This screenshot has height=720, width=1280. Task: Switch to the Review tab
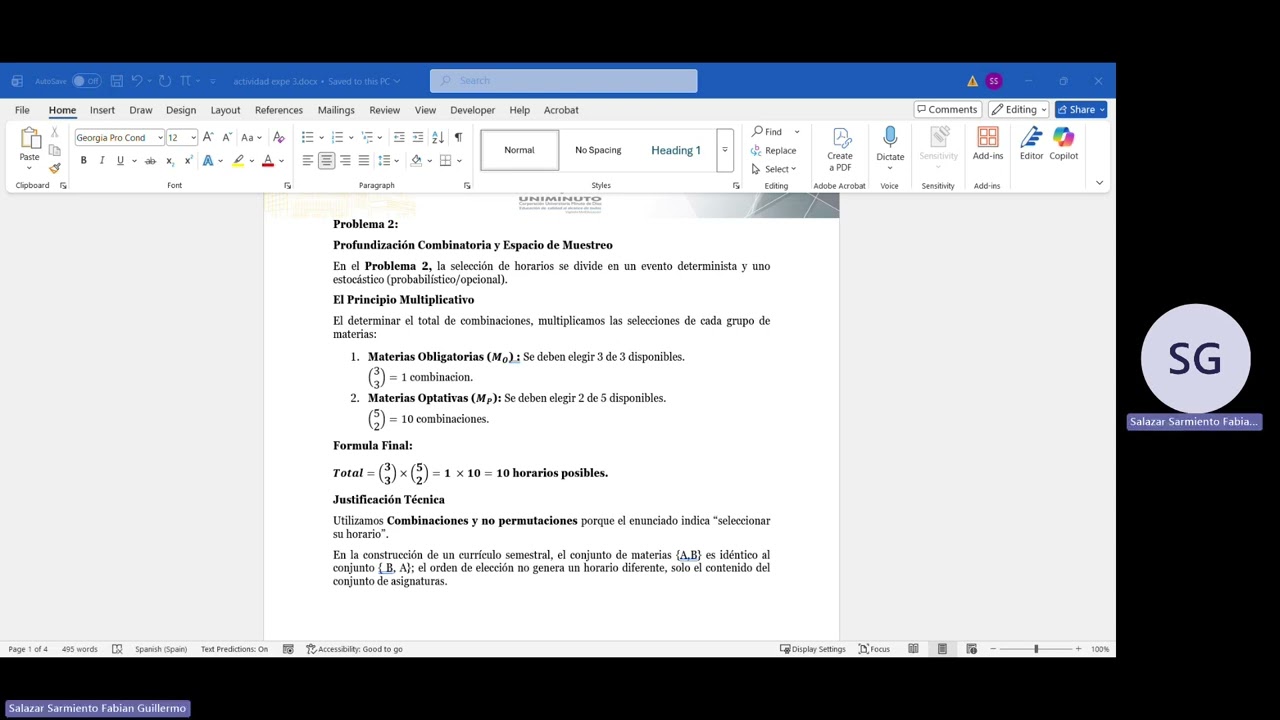click(384, 110)
